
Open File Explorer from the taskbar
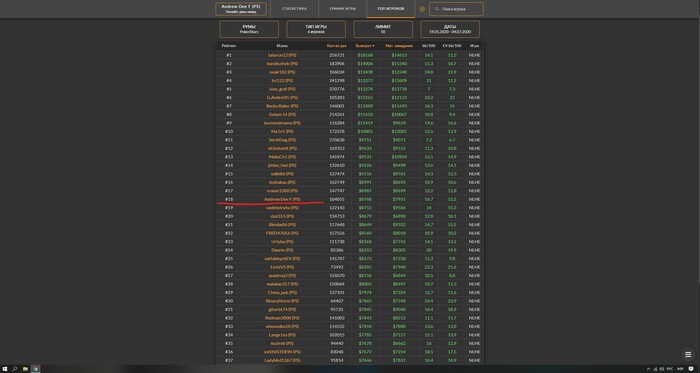(25, 369)
